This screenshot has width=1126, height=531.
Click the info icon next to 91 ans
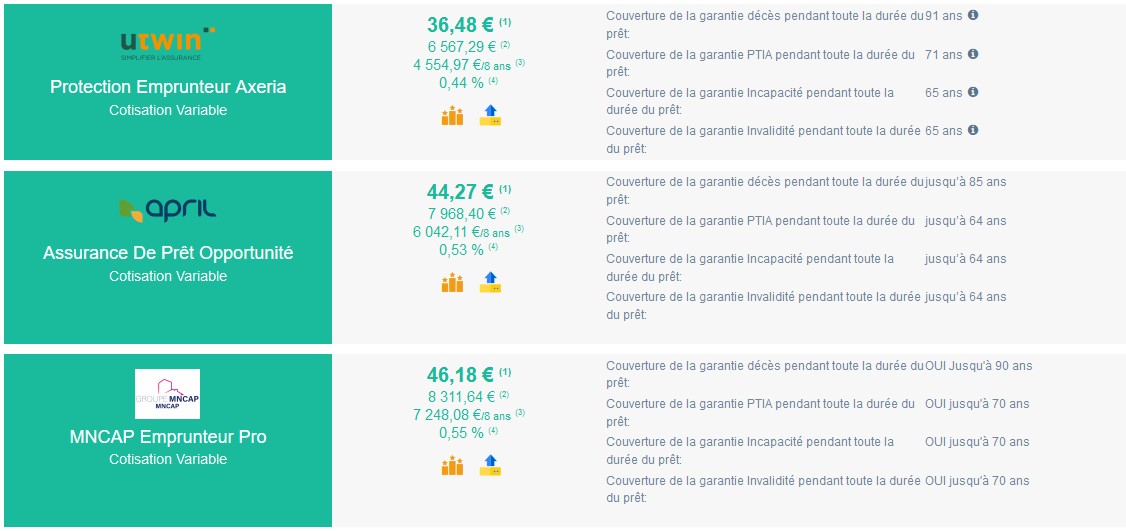tap(973, 14)
